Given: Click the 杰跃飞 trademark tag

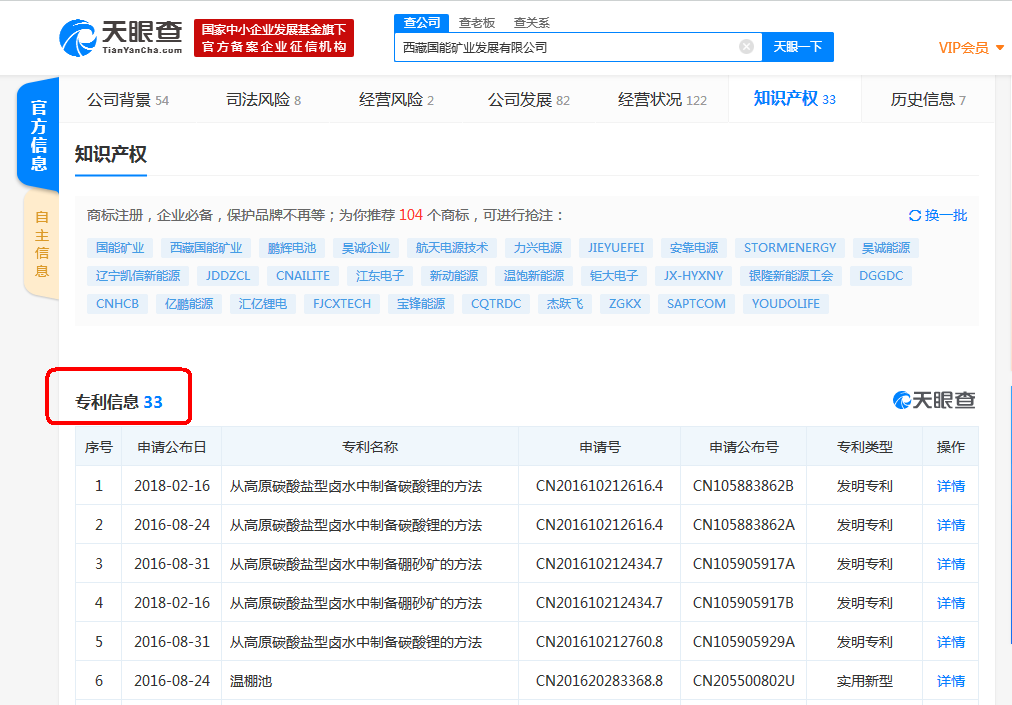Looking at the screenshot, I should (x=565, y=303).
